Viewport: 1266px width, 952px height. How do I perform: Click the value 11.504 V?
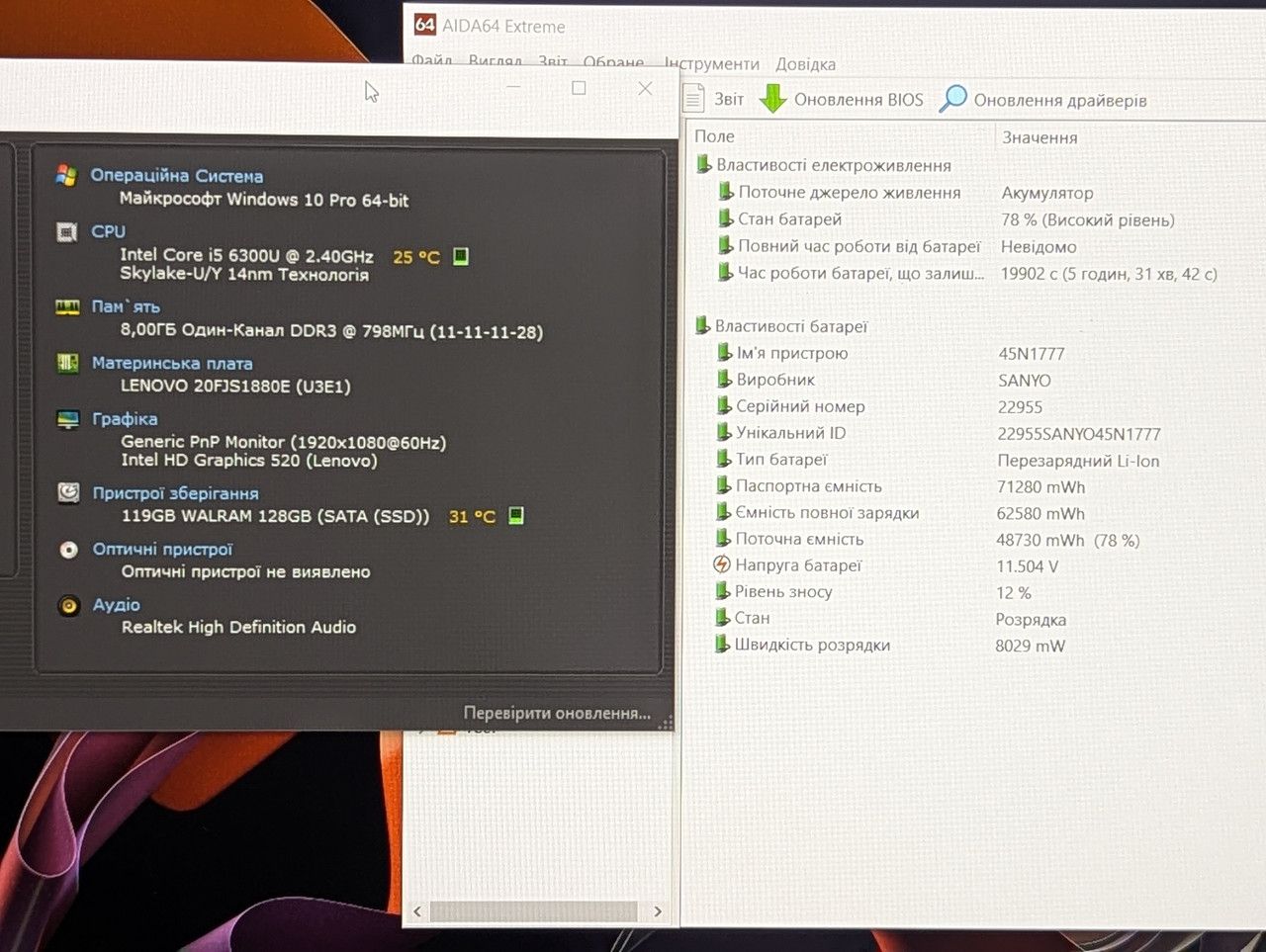pos(1027,566)
